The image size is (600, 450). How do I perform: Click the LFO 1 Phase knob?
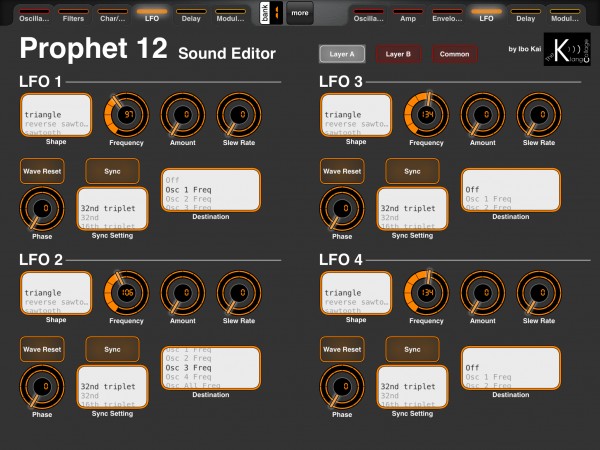click(x=42, y=209)
